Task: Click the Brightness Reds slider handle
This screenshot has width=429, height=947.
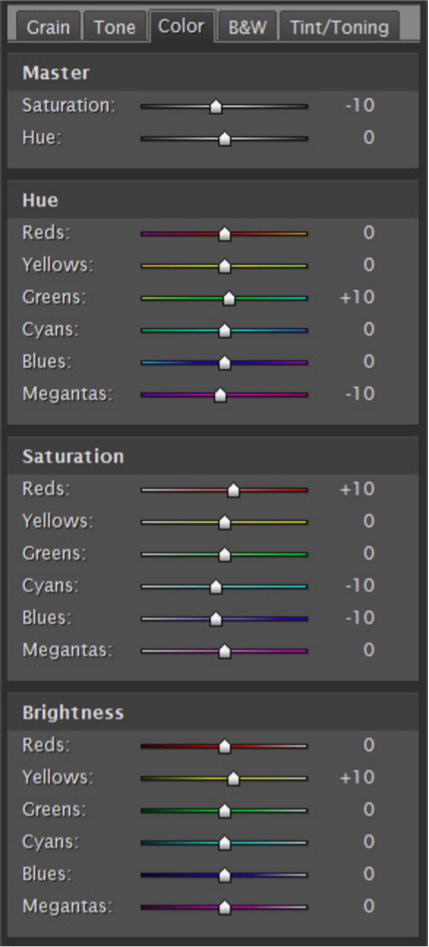Action: coord(225,746)
